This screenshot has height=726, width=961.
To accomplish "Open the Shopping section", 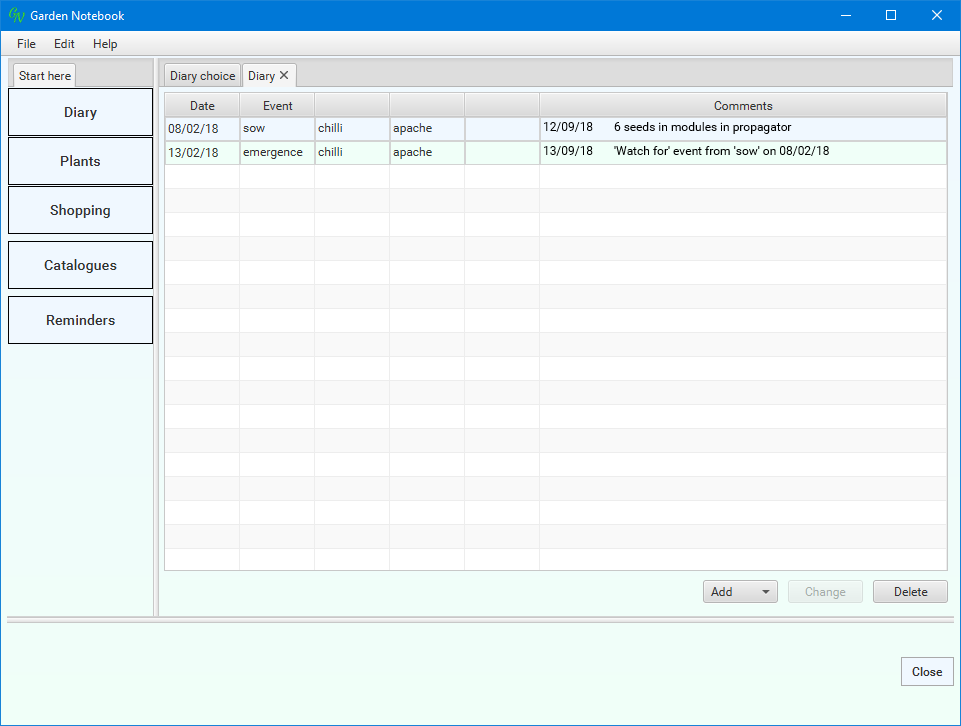I will [x=80, y=210].
